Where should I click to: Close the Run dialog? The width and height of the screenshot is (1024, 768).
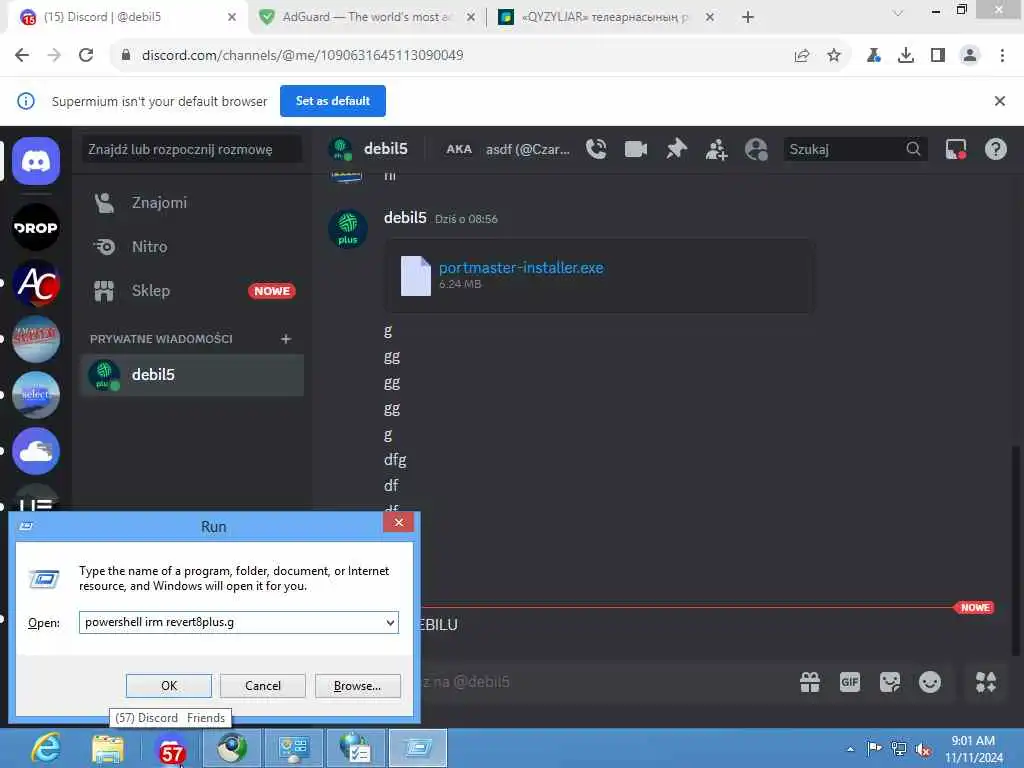(398, 522)
